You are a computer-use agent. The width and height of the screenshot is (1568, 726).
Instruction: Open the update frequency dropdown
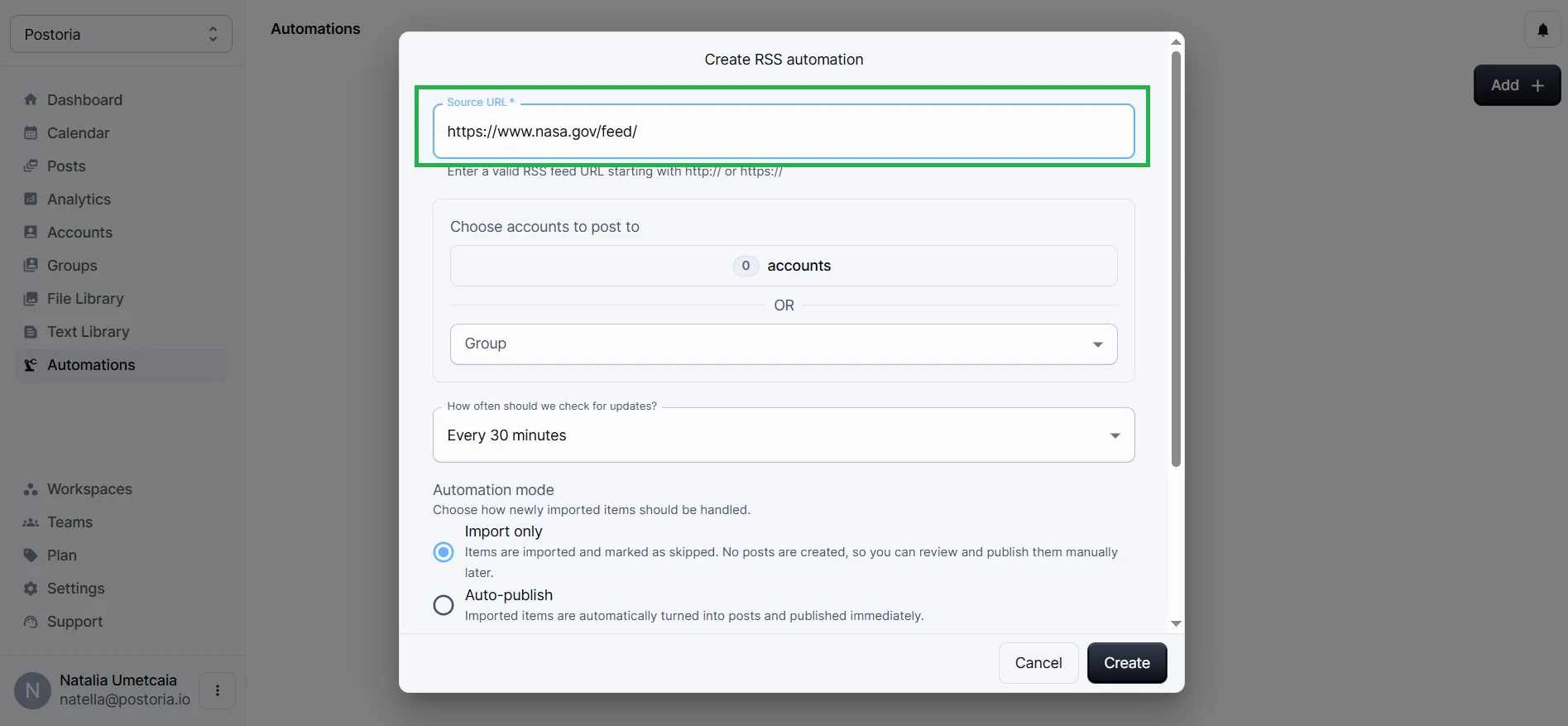(x=784, y=435)
